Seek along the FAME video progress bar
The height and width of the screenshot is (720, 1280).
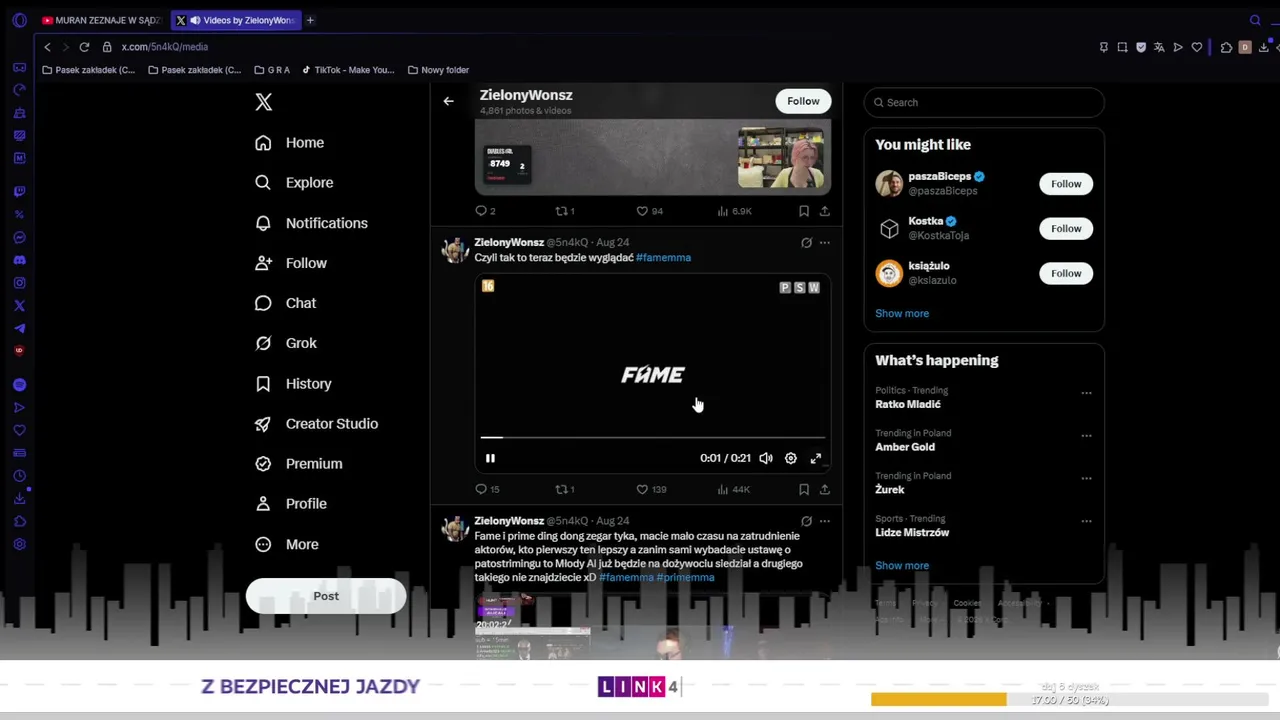pyautogui.click(x=652, y=437)
